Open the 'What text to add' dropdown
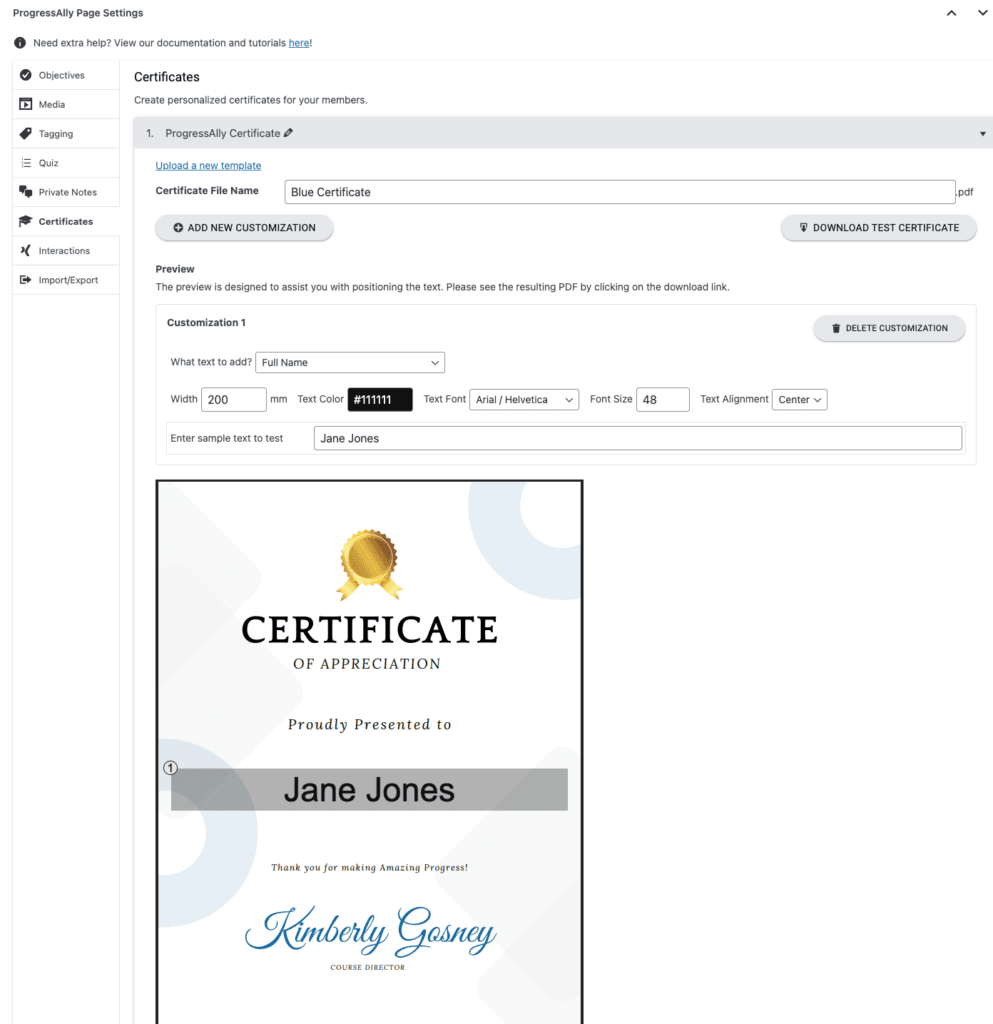 [350, 362]
